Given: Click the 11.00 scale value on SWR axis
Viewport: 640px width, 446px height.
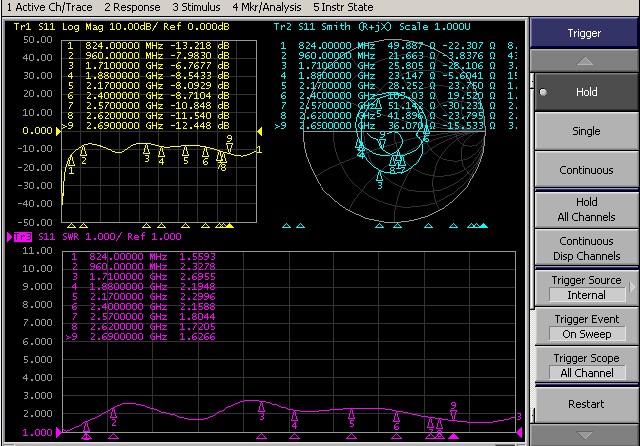Looking at the screenshot, I should pos(38,251).
